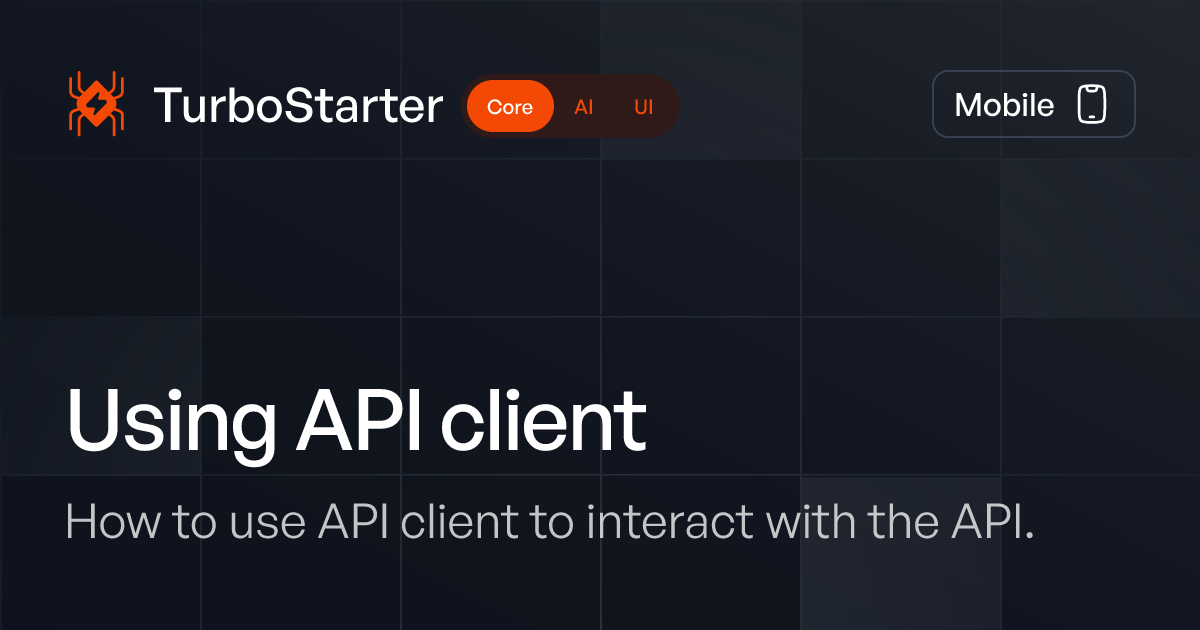Click the Using API client heading
1200x630 pixels.
[x=357, y=418]
